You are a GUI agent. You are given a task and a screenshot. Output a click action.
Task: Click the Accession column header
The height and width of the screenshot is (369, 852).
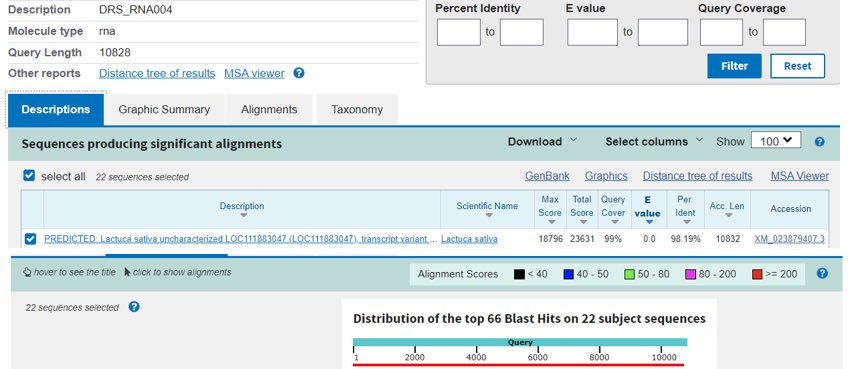click(x=791, y=209)
